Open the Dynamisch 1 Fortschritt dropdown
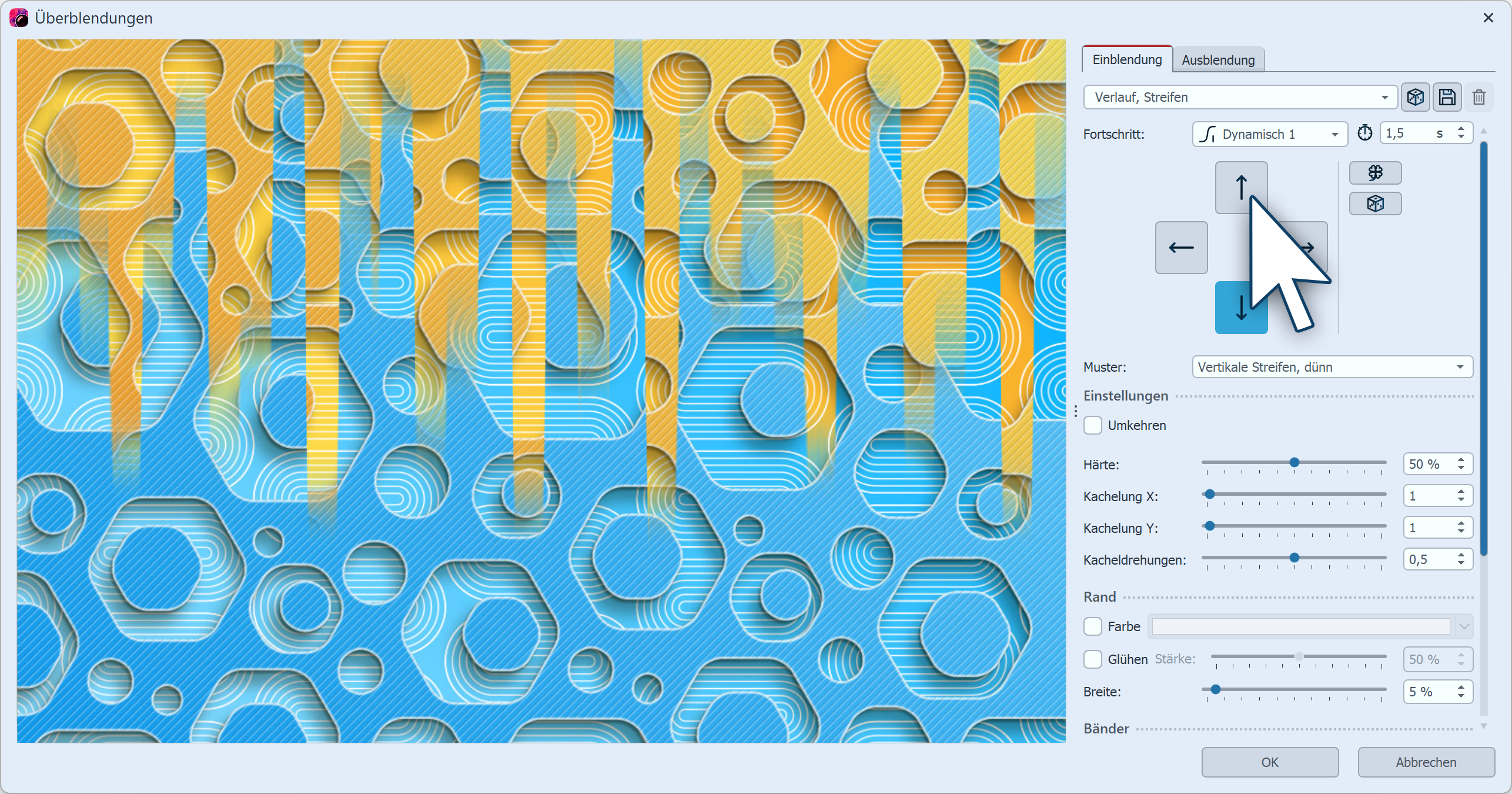Image resolution: width=1512 pixels, height=794 pixels. 1269,134
